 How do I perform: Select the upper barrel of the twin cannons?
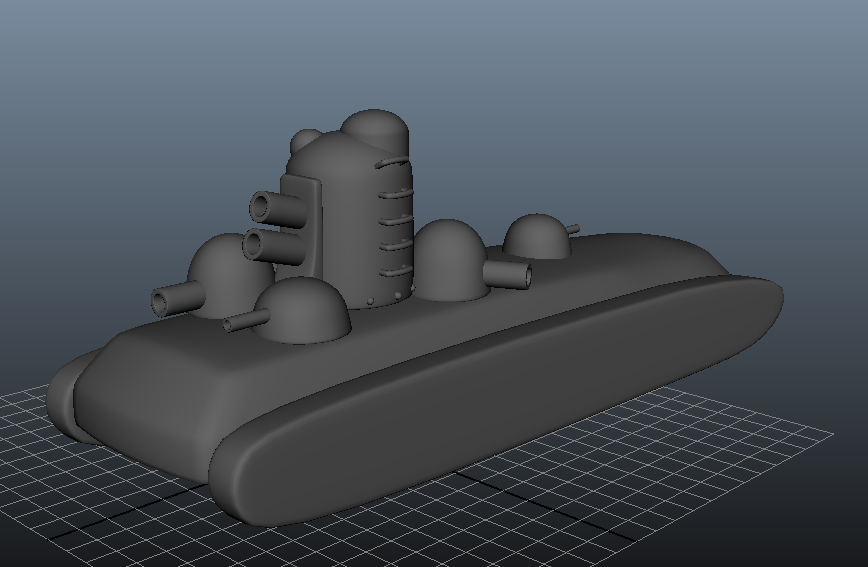coord(277,209)
